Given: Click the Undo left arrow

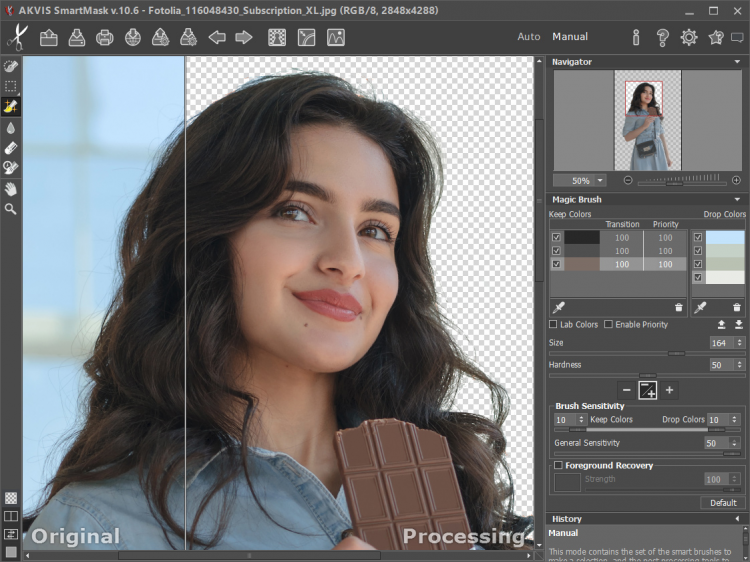Looking at the screenshot, I should coord(217,38).
